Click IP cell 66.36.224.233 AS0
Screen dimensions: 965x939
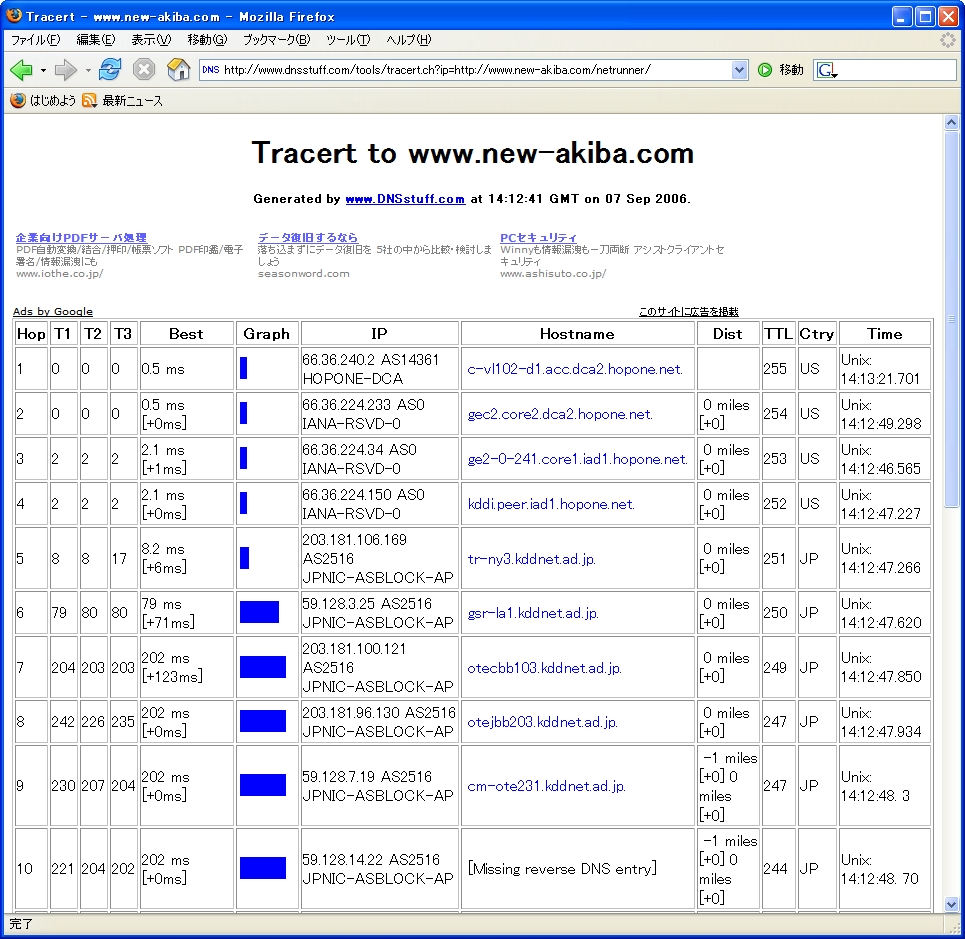click(379, 414)
